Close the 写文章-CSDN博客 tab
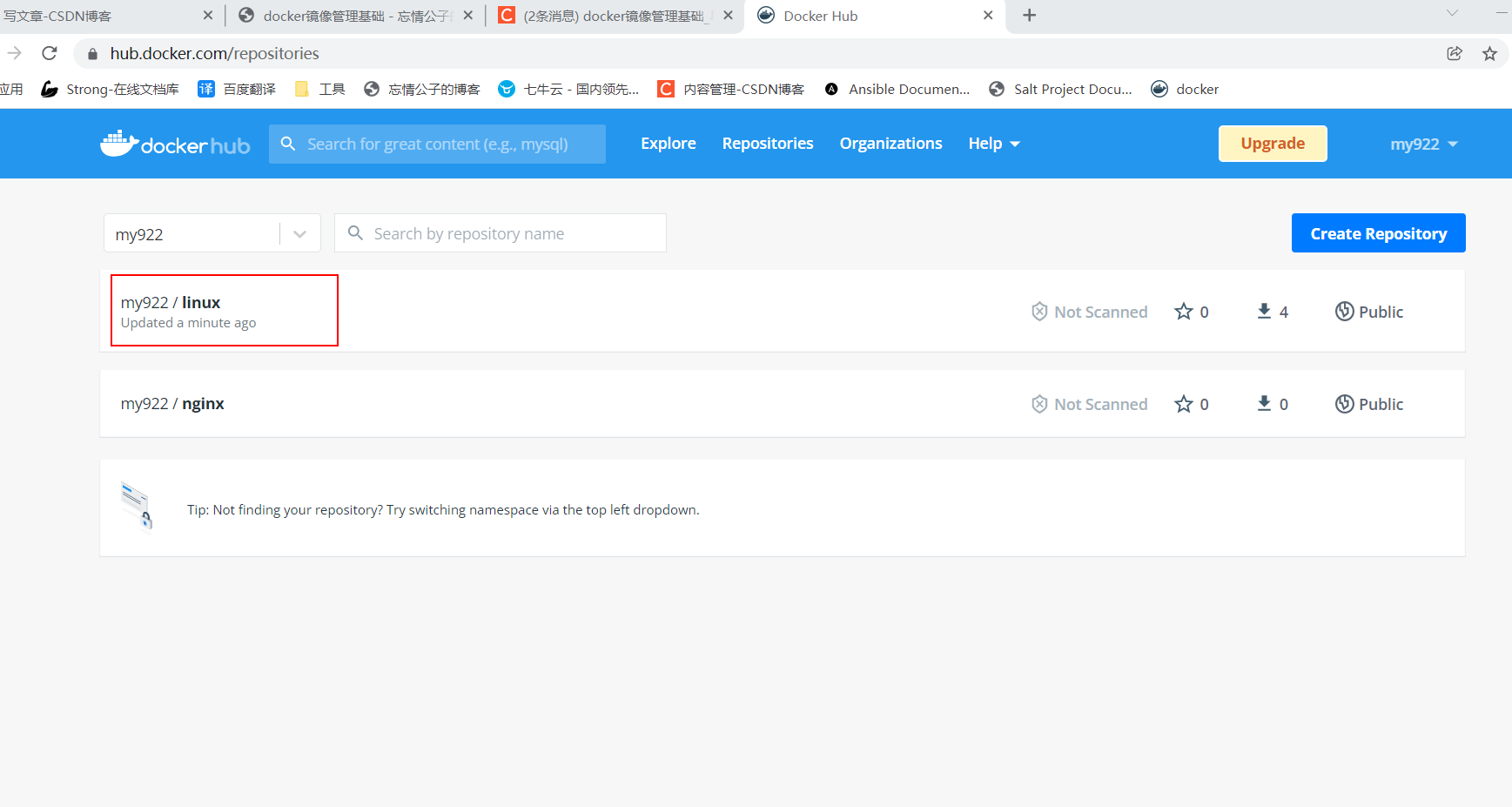 pyautogui.click(x=208, y=16)
